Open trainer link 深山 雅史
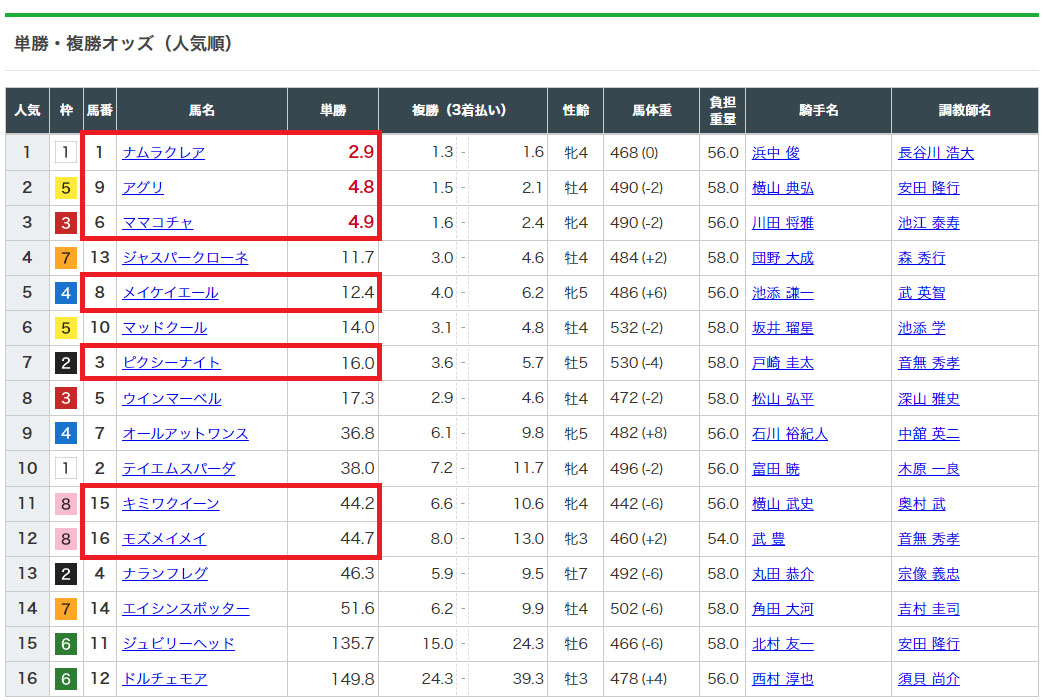Image resolution: width=1043 pixels, height=700 pixels. 929,398
